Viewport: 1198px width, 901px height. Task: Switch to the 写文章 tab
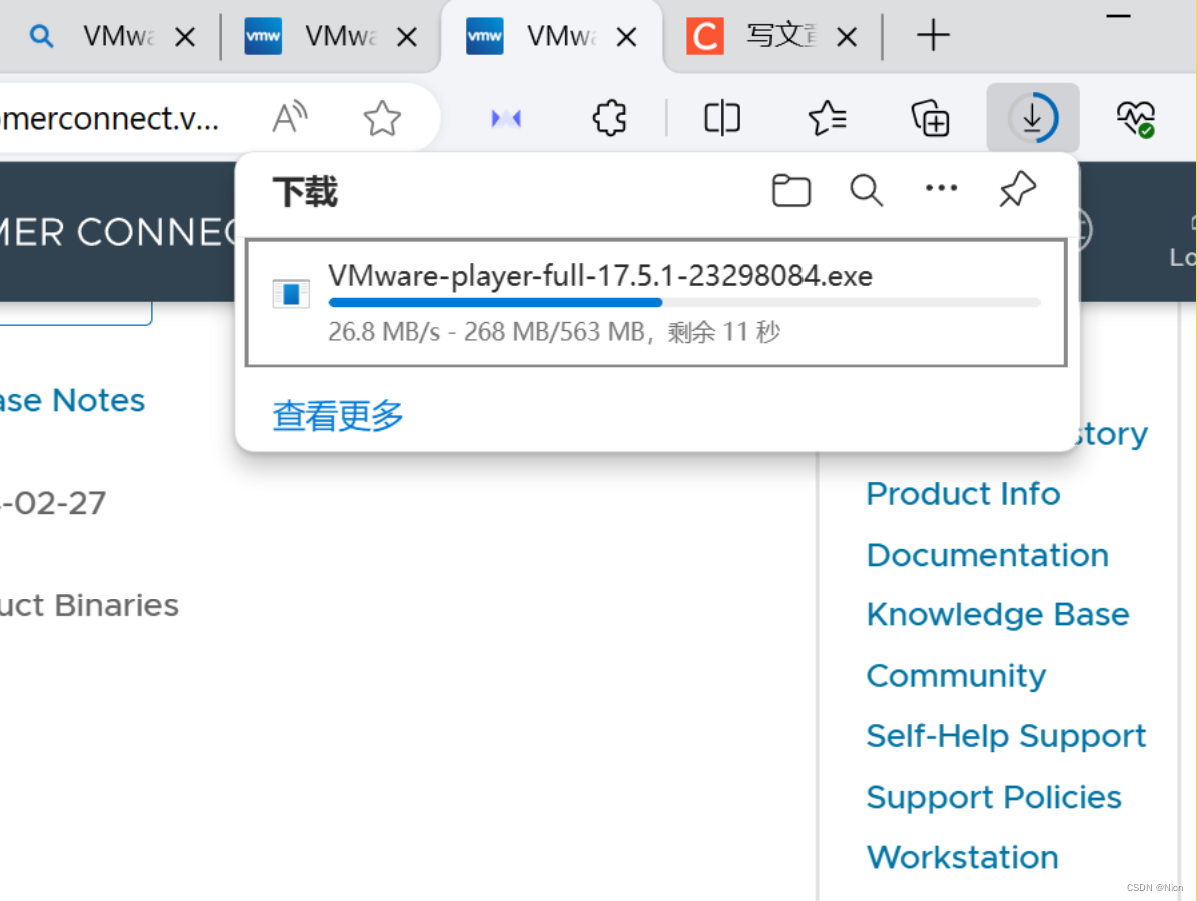pyautogui.click(x=780, y=35)
